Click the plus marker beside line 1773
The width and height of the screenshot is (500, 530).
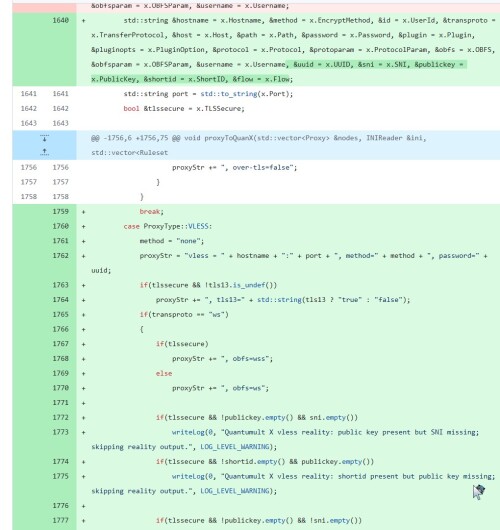tap(84, 432)
